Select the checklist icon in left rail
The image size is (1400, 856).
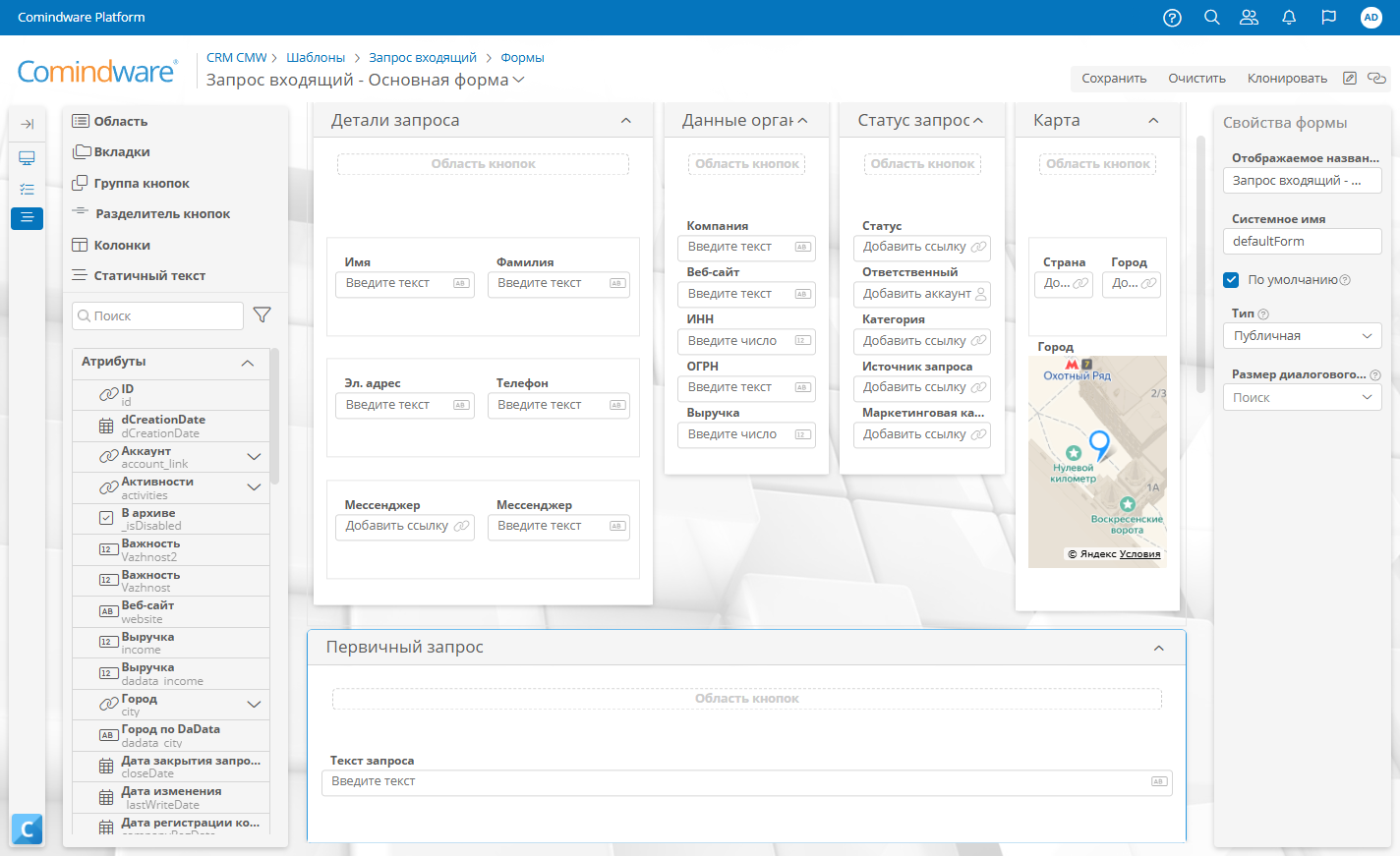(27, 189)
